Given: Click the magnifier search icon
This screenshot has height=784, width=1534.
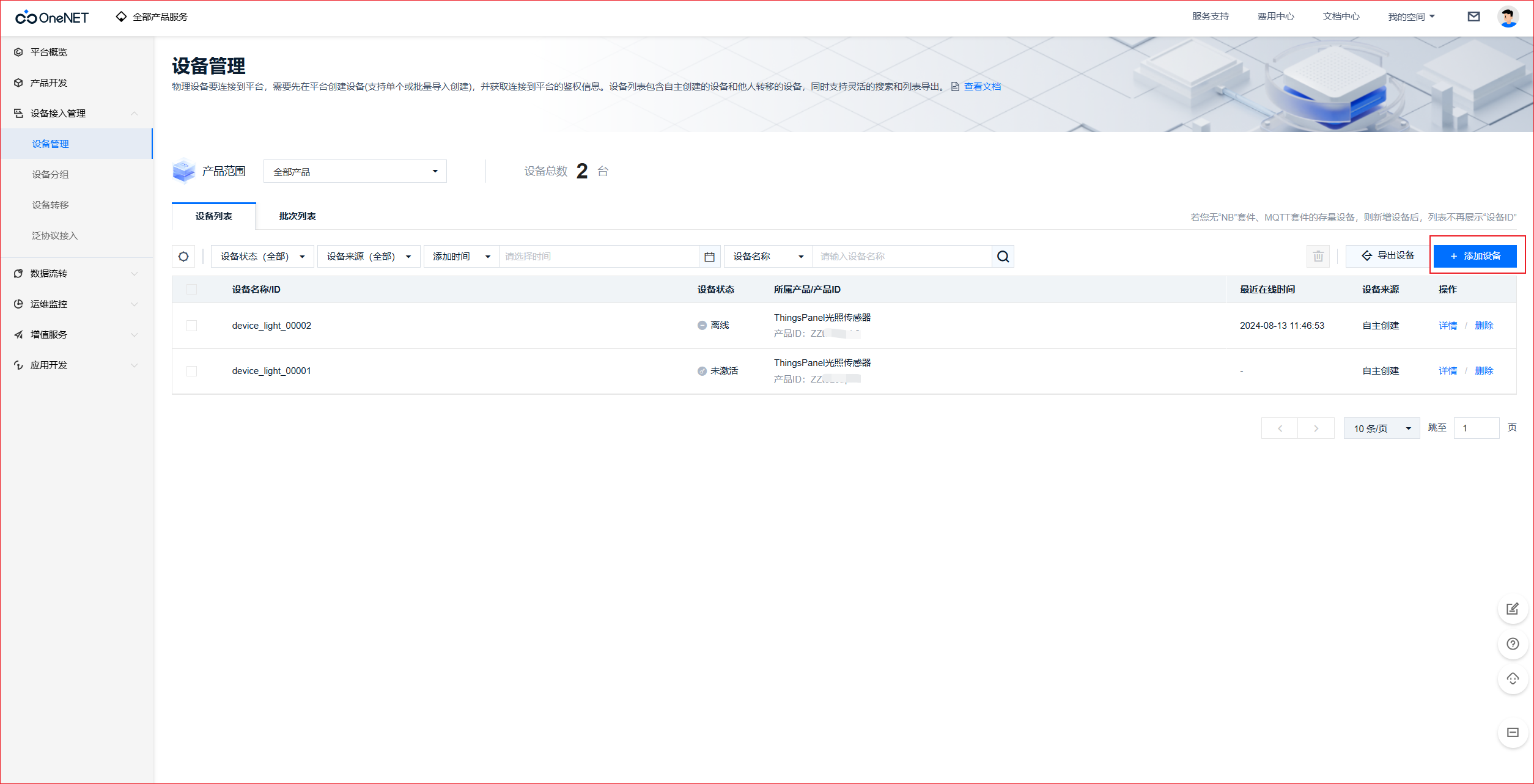Looking at the screenshot, I should point(1003,257).
